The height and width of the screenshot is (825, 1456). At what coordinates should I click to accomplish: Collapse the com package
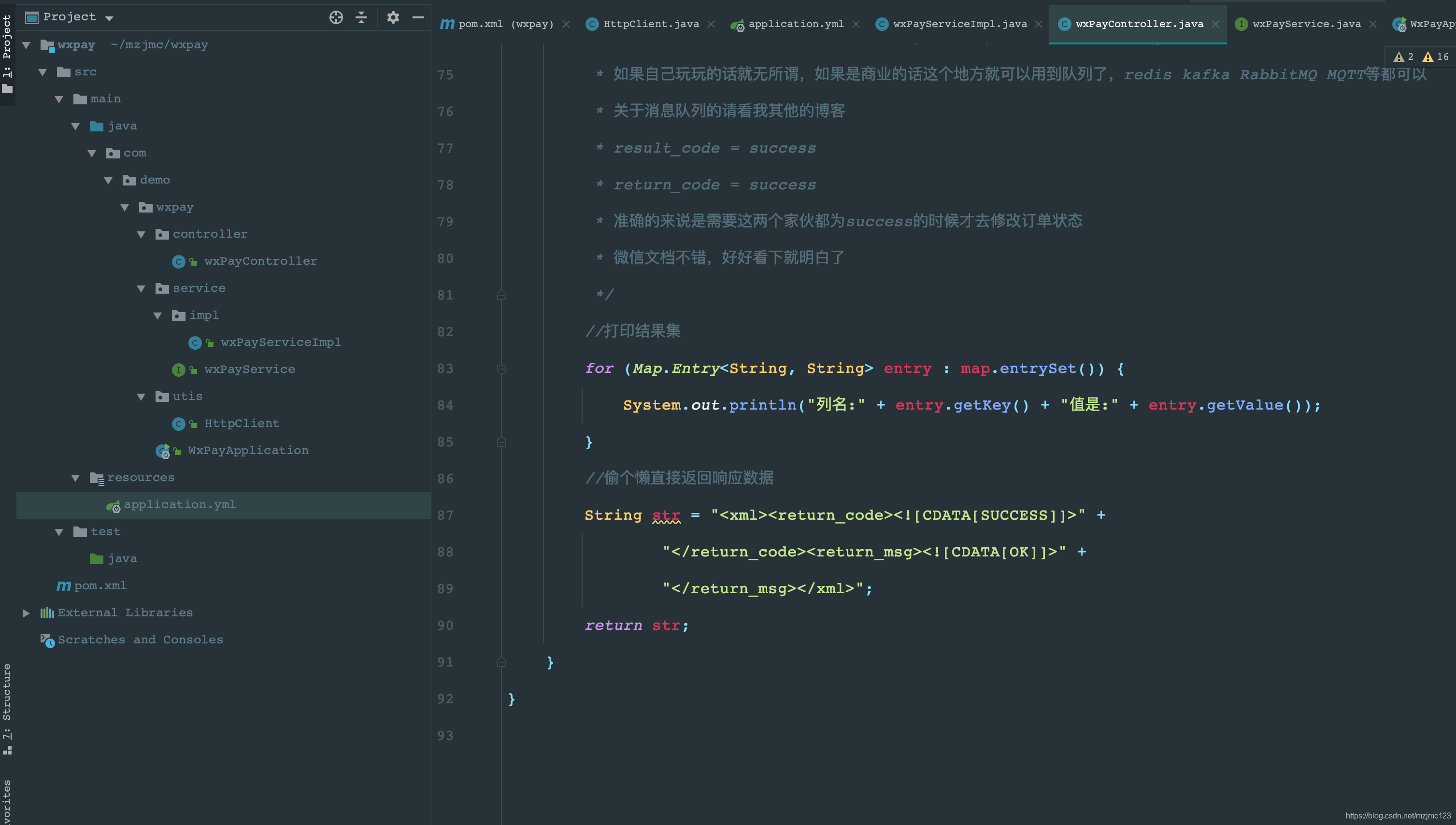(x=92, y=153)
